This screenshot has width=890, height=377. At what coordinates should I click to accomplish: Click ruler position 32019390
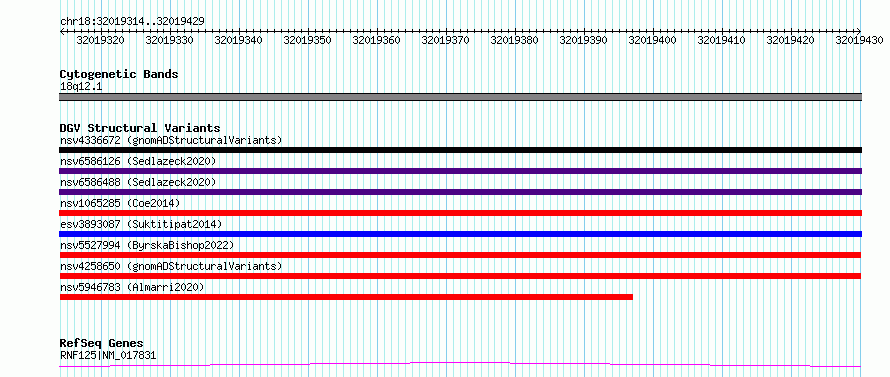point(583,40)
